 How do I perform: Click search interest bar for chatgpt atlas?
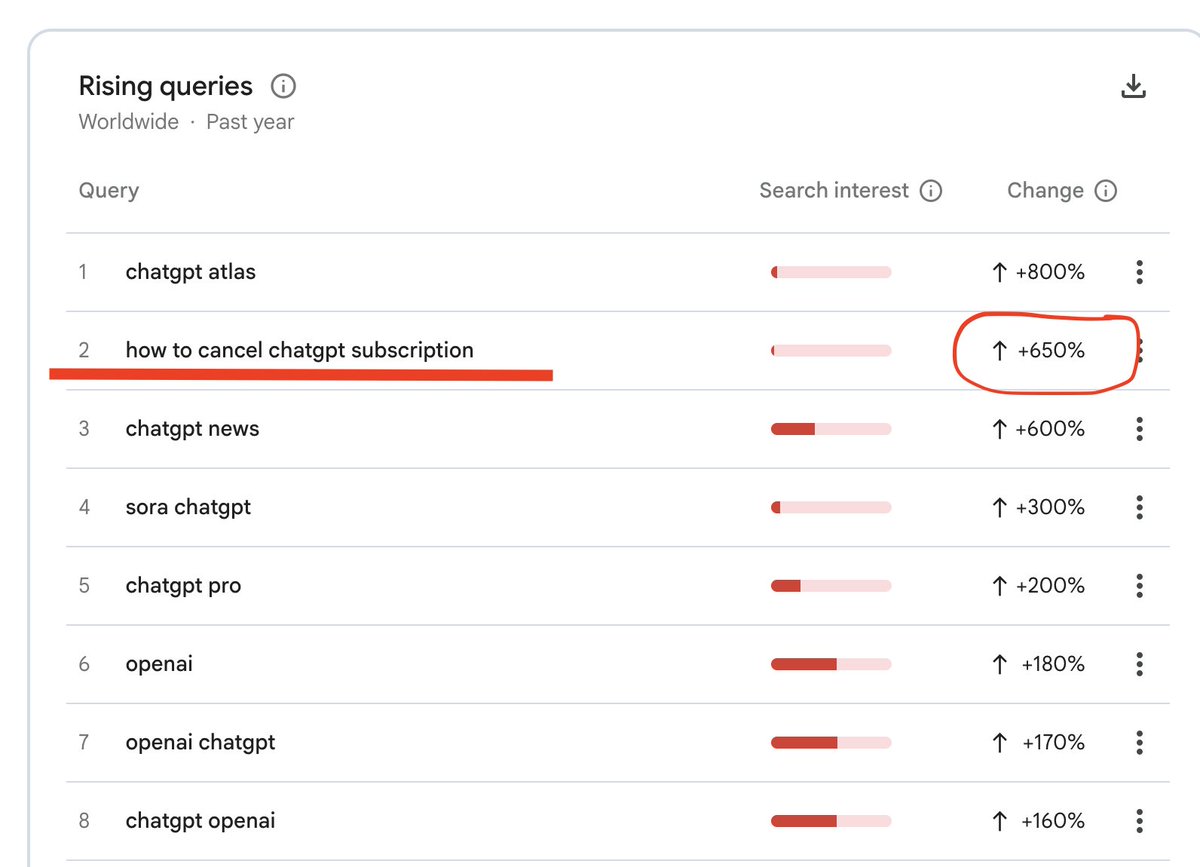click(x=831, y=272)
